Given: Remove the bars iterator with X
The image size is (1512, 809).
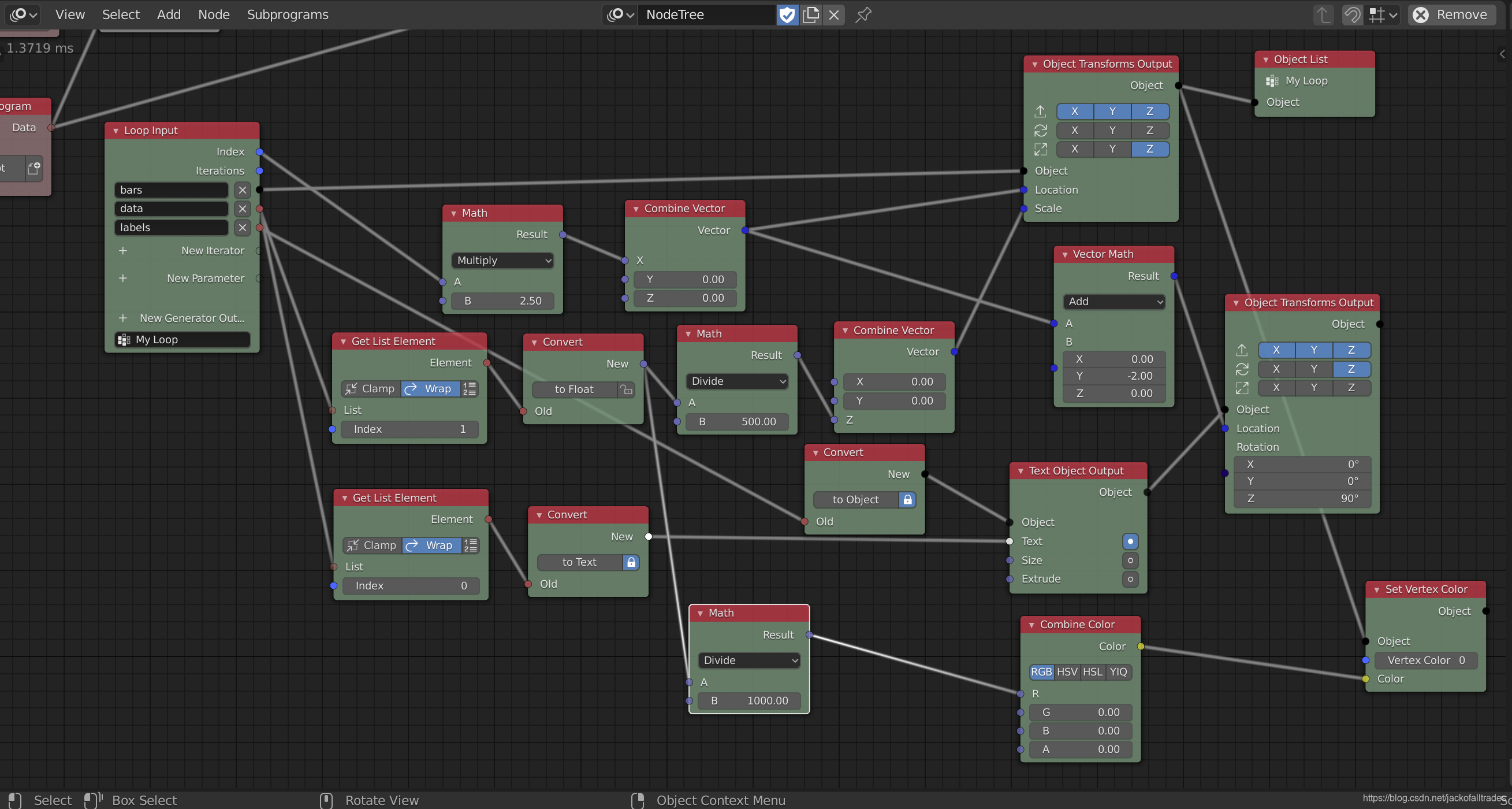Looking at the screenshot, I should tap(242, 190).
